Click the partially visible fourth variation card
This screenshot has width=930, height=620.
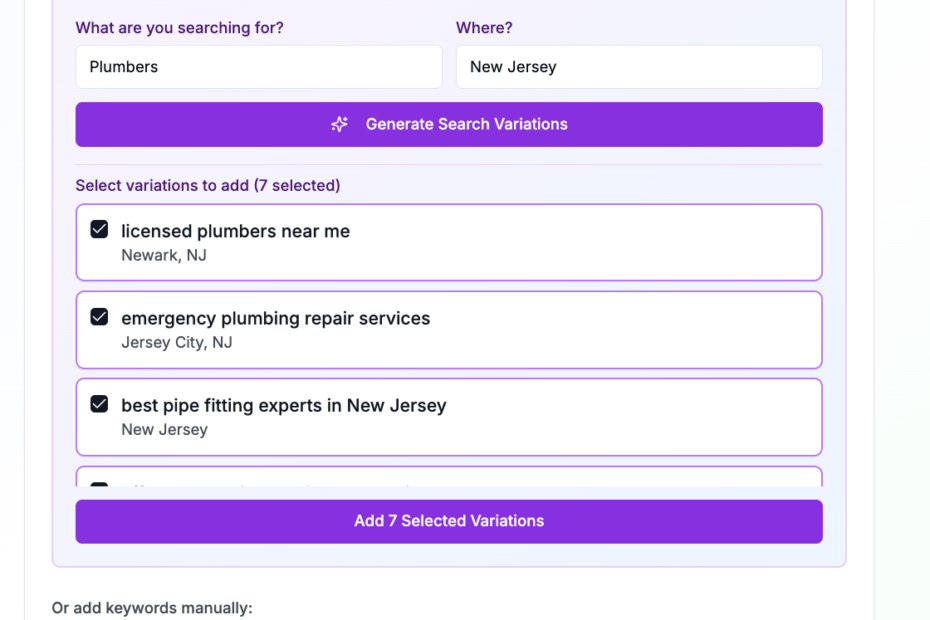point(449,476)
